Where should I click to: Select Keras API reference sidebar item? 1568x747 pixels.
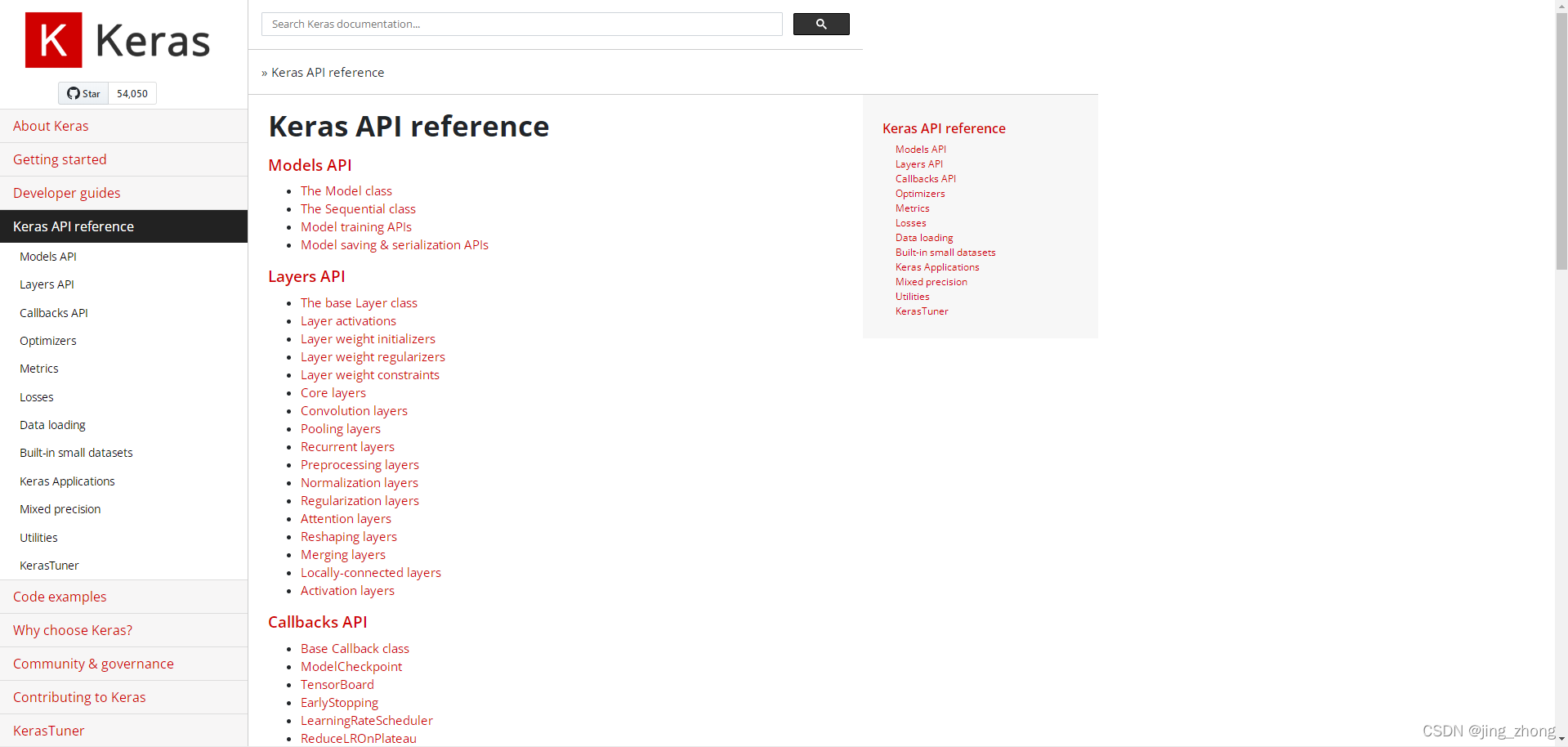click(x=123, y=226)
